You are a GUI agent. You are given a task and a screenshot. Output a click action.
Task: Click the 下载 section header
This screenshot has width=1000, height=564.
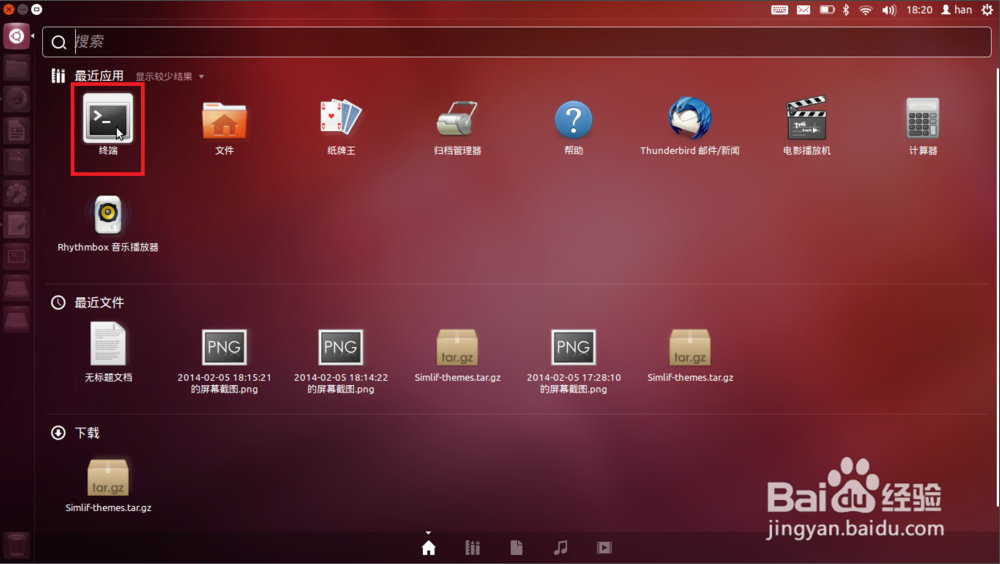coord(87,433)
